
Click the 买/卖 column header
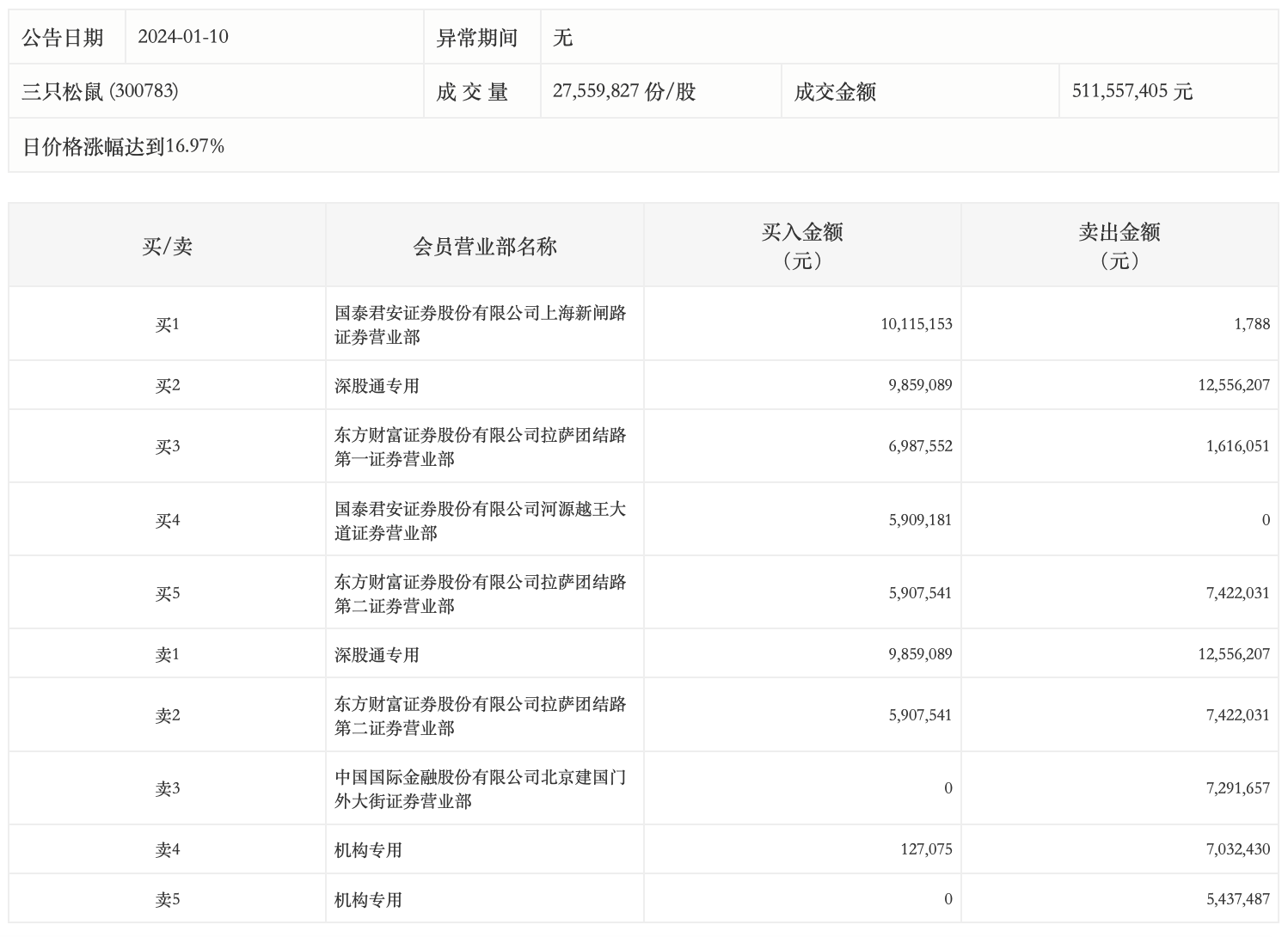click(167, 246)
